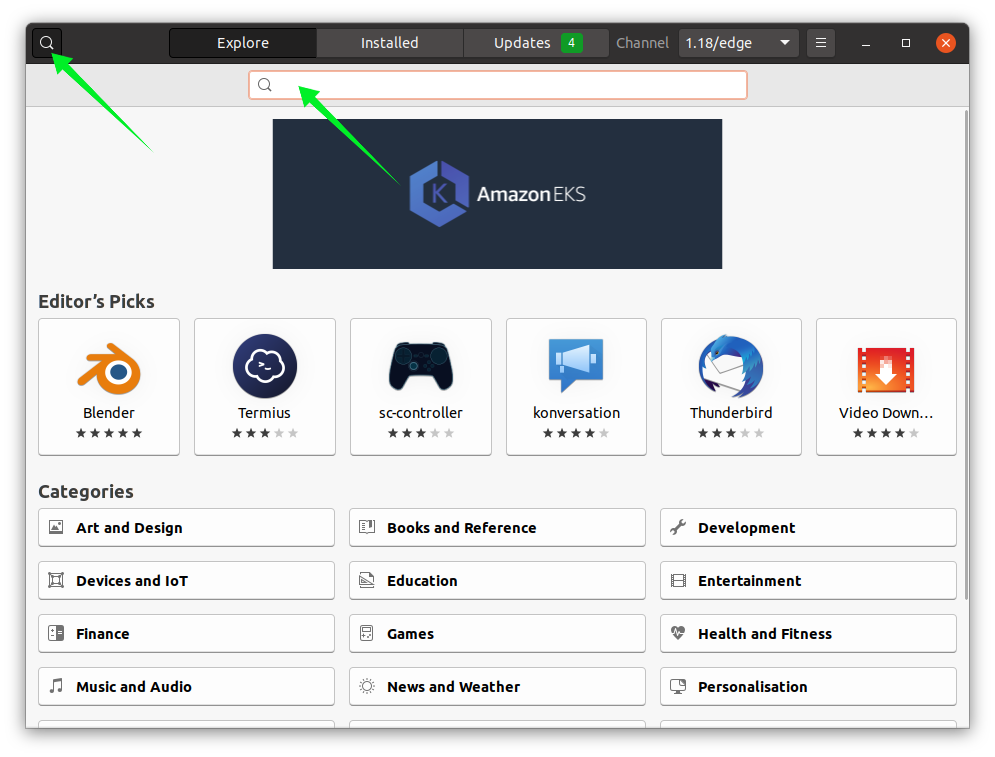
Task: Click the Editor's Picks heading
Action: coord(96,301)
